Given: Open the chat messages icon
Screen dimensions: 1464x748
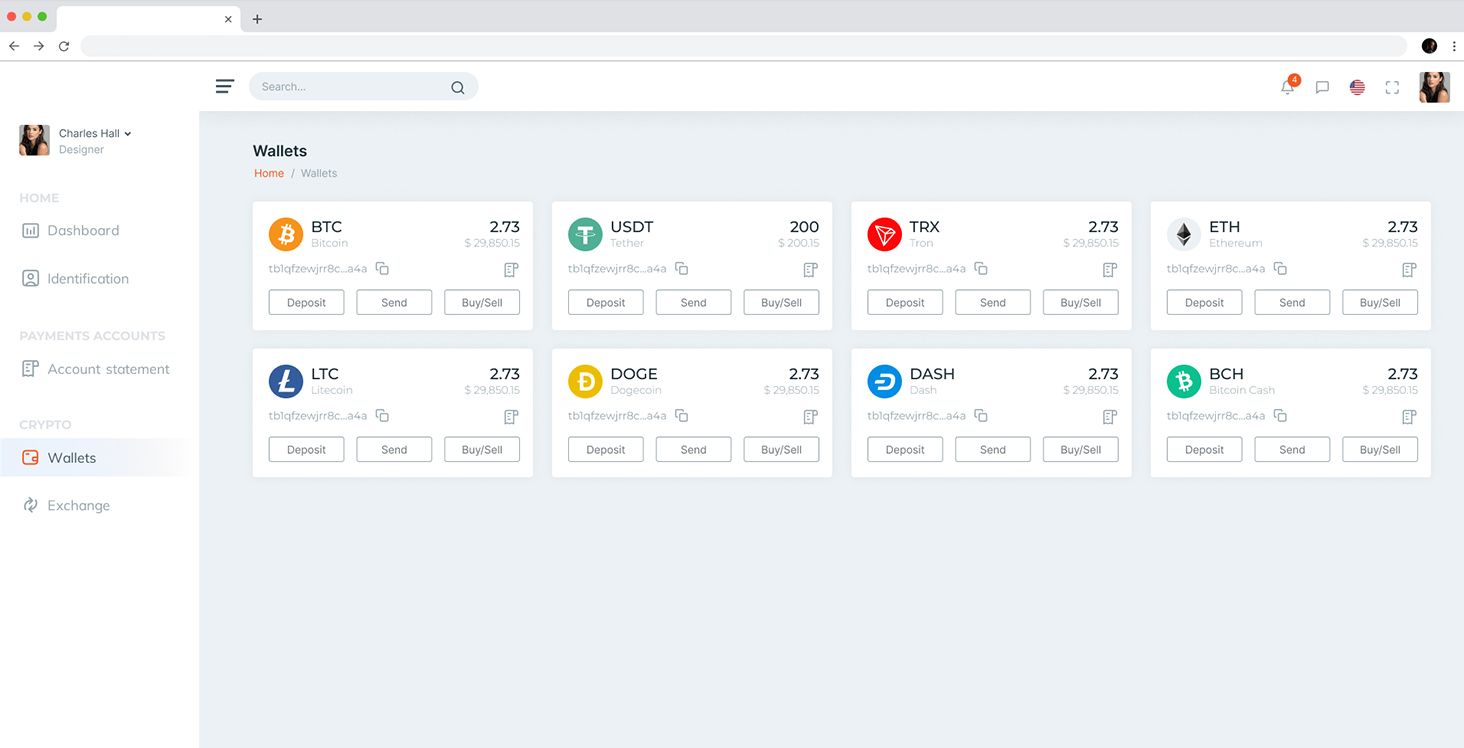Looking at the screenshot, I should click(x=1322, y=88).
